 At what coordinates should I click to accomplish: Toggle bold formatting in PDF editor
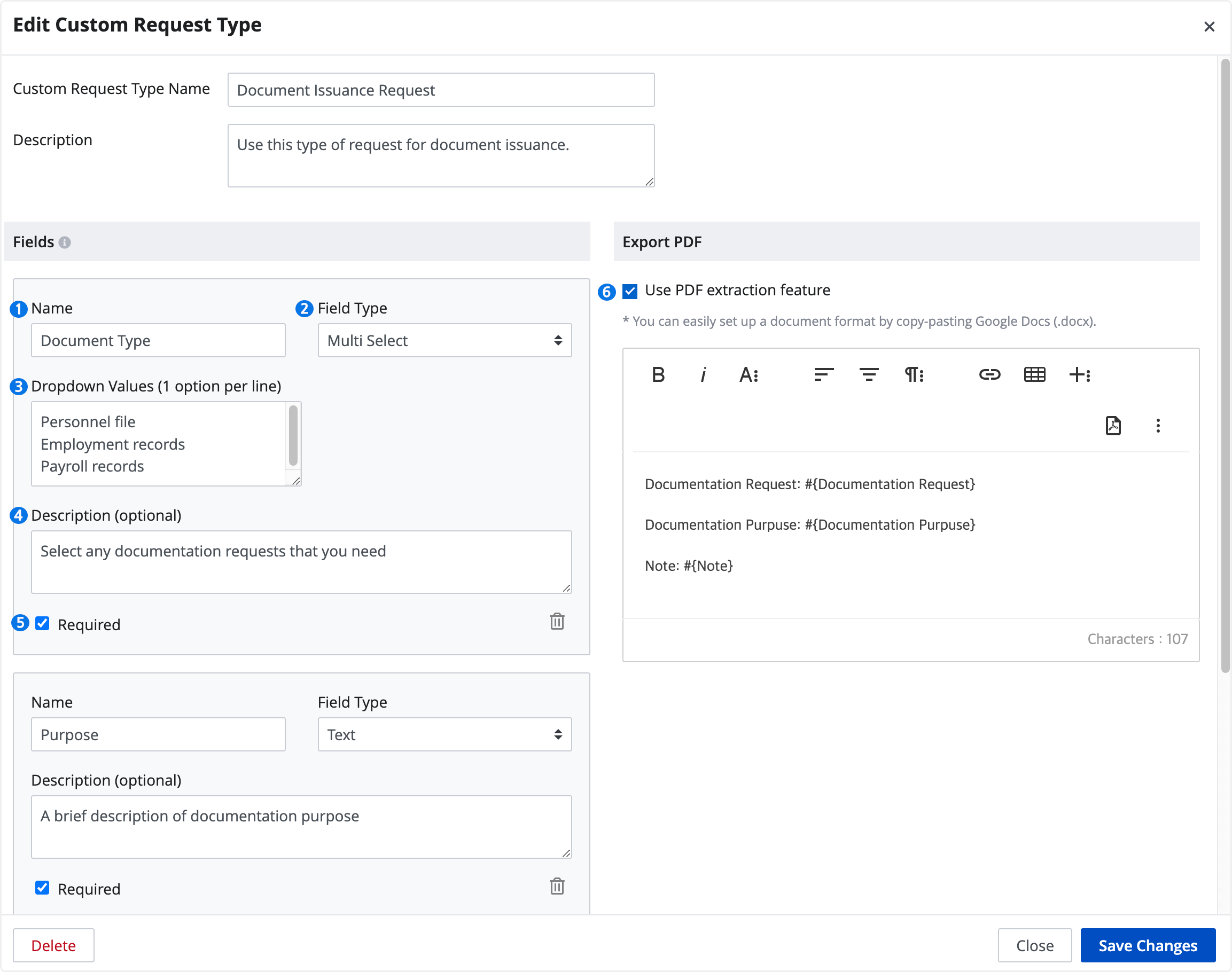[x=658, y=374]
